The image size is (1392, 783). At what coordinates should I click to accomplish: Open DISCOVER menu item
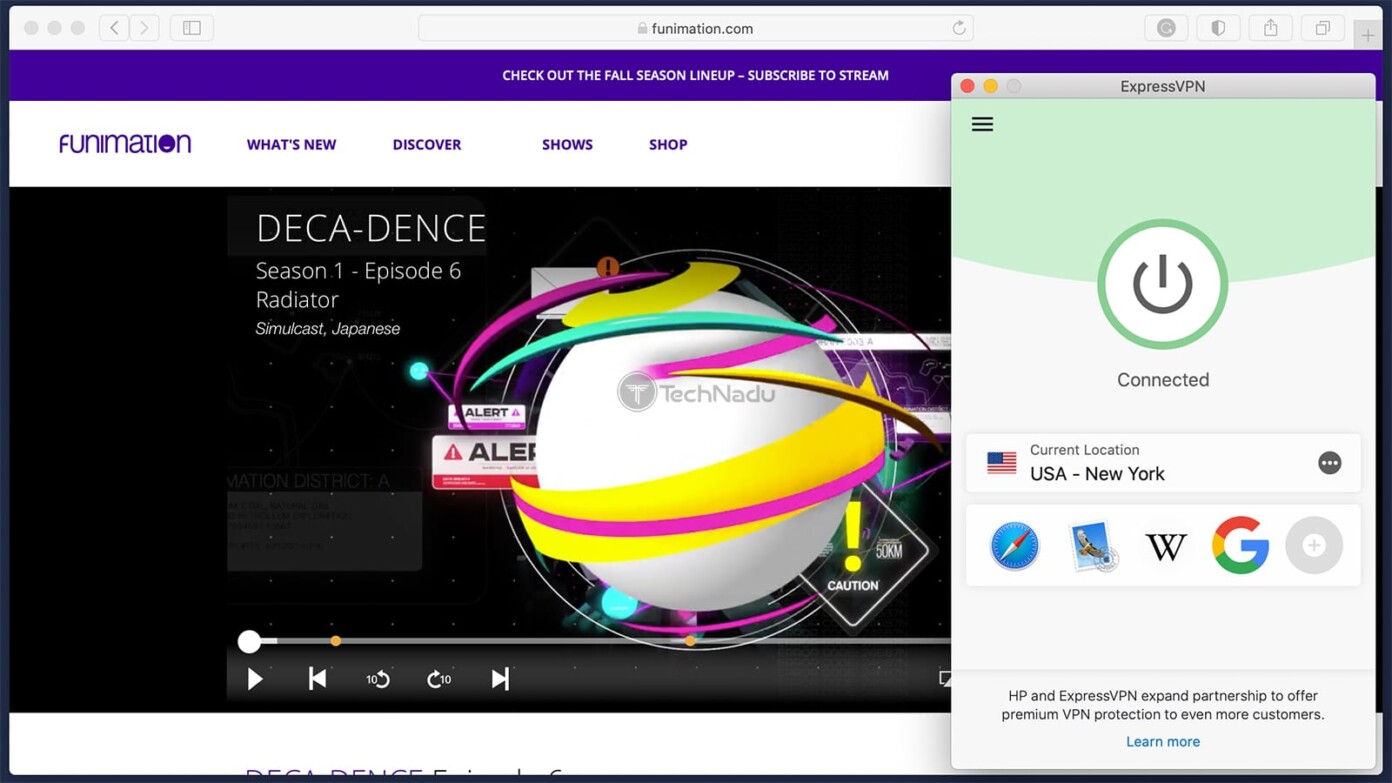[x=427, y=144]
